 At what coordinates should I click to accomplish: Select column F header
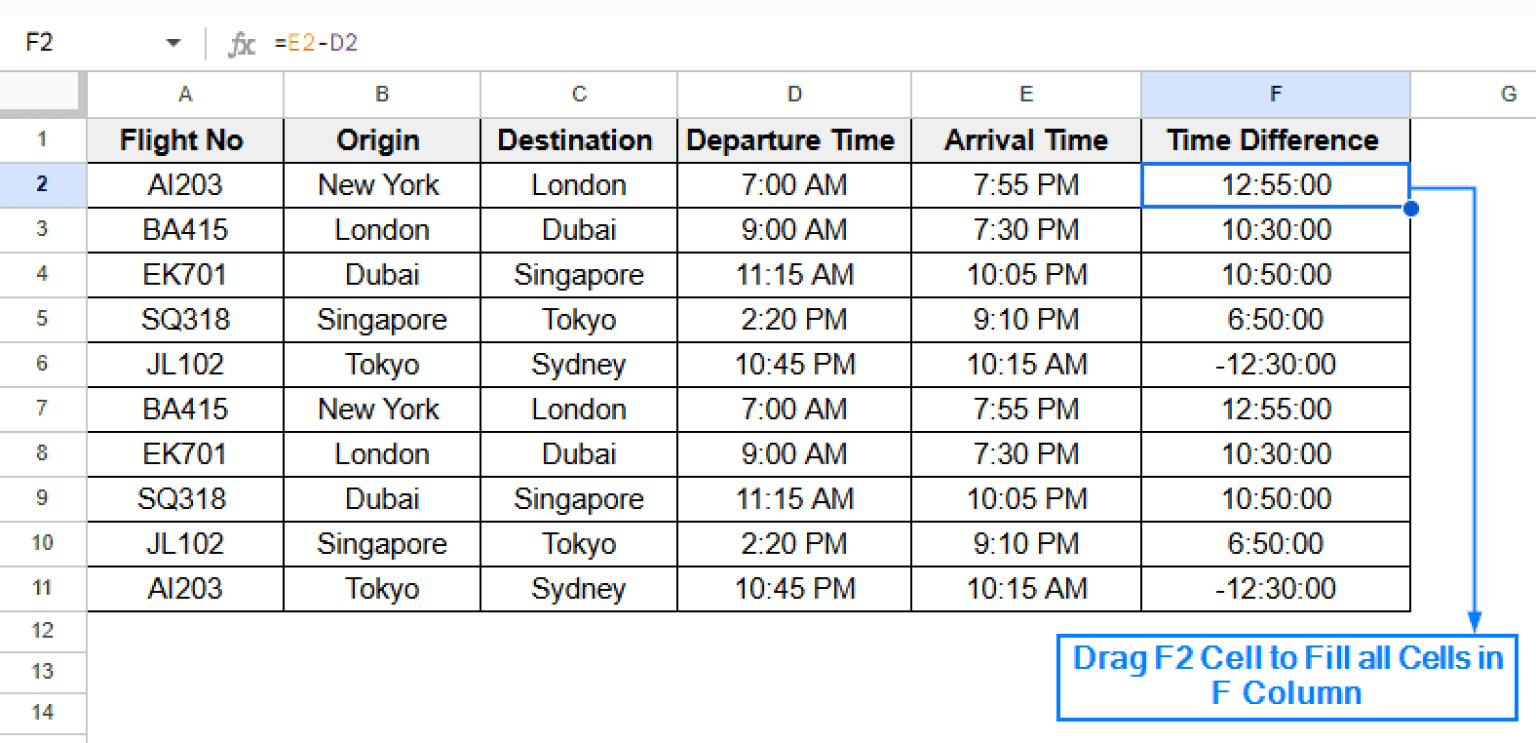(x=1275, y=93)
